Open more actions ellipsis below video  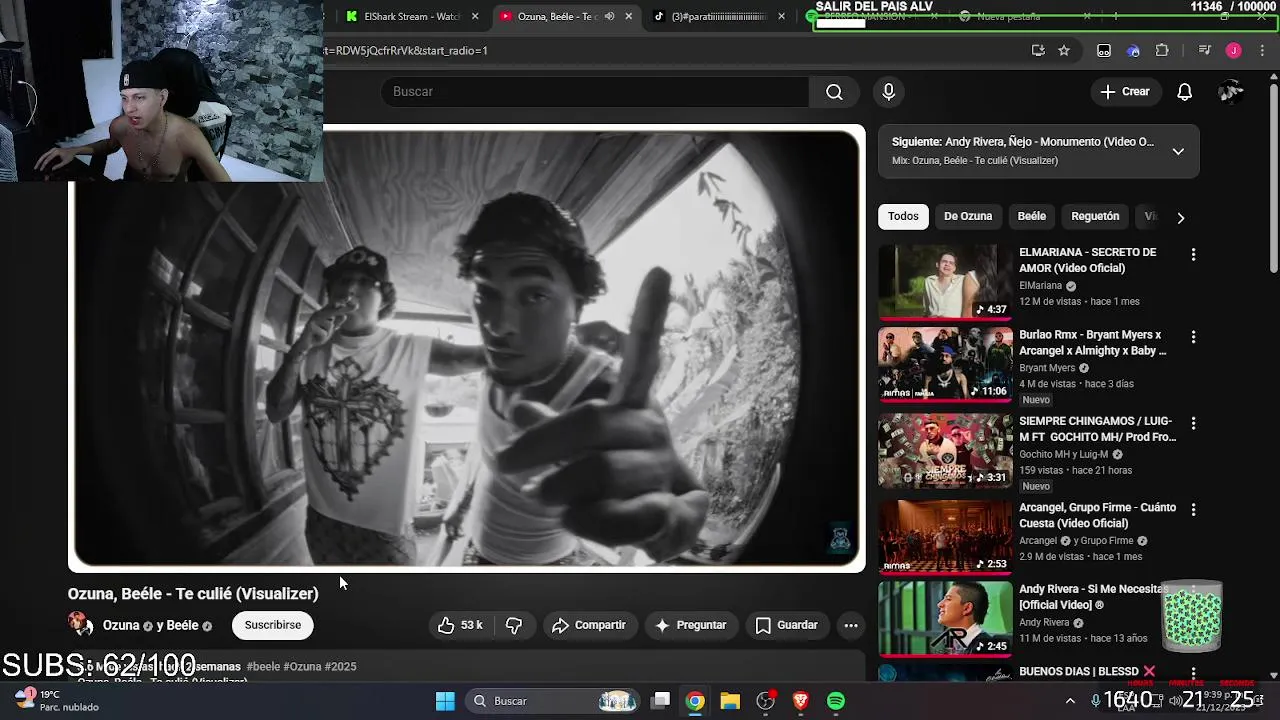coord(851,625)
